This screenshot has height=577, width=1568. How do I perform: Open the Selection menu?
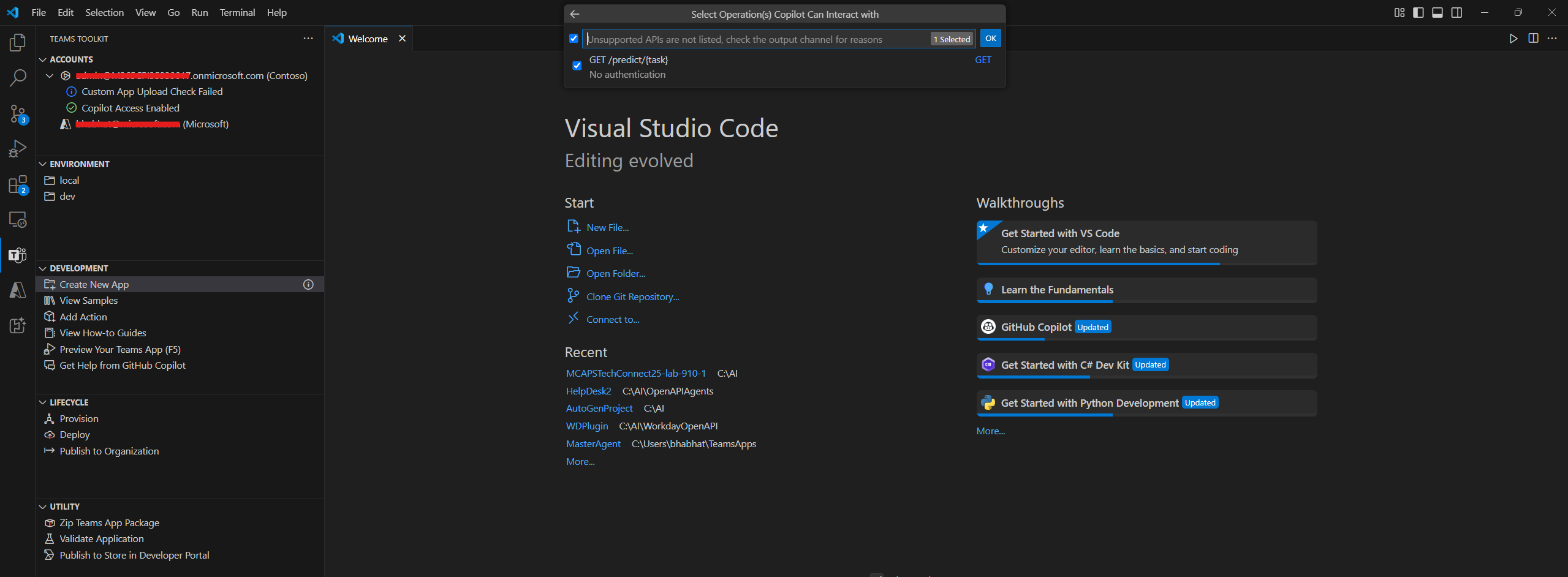pyautogui.click(x=104, y=13)
